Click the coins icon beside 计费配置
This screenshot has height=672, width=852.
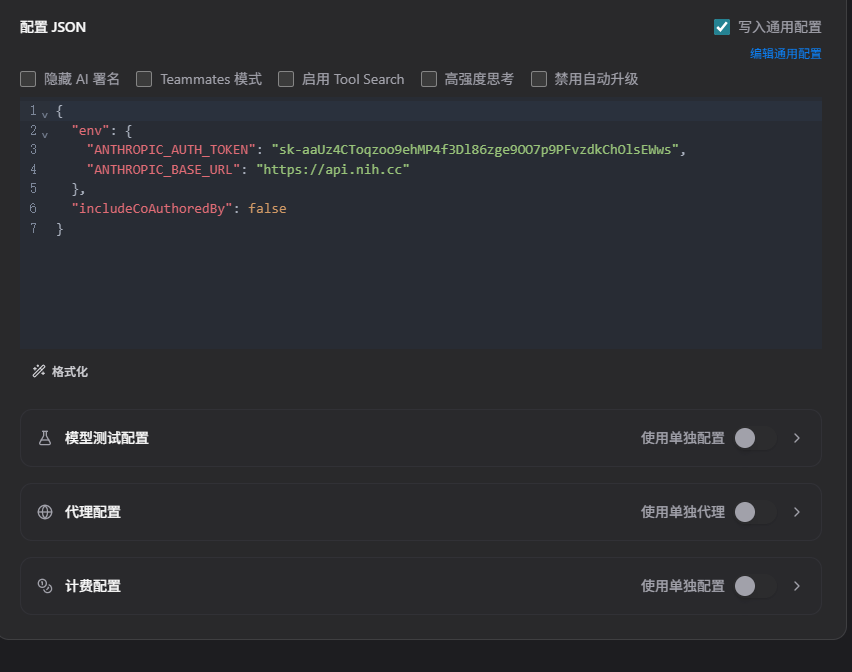(x=45, y=586)
